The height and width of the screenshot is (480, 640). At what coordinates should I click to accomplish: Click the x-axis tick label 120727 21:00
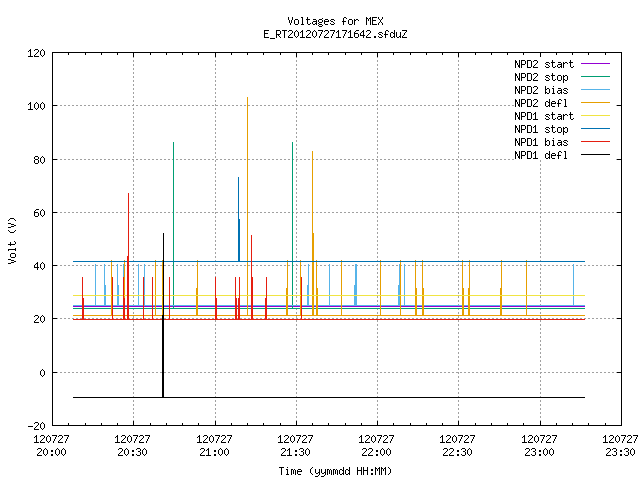click(214, 446)
